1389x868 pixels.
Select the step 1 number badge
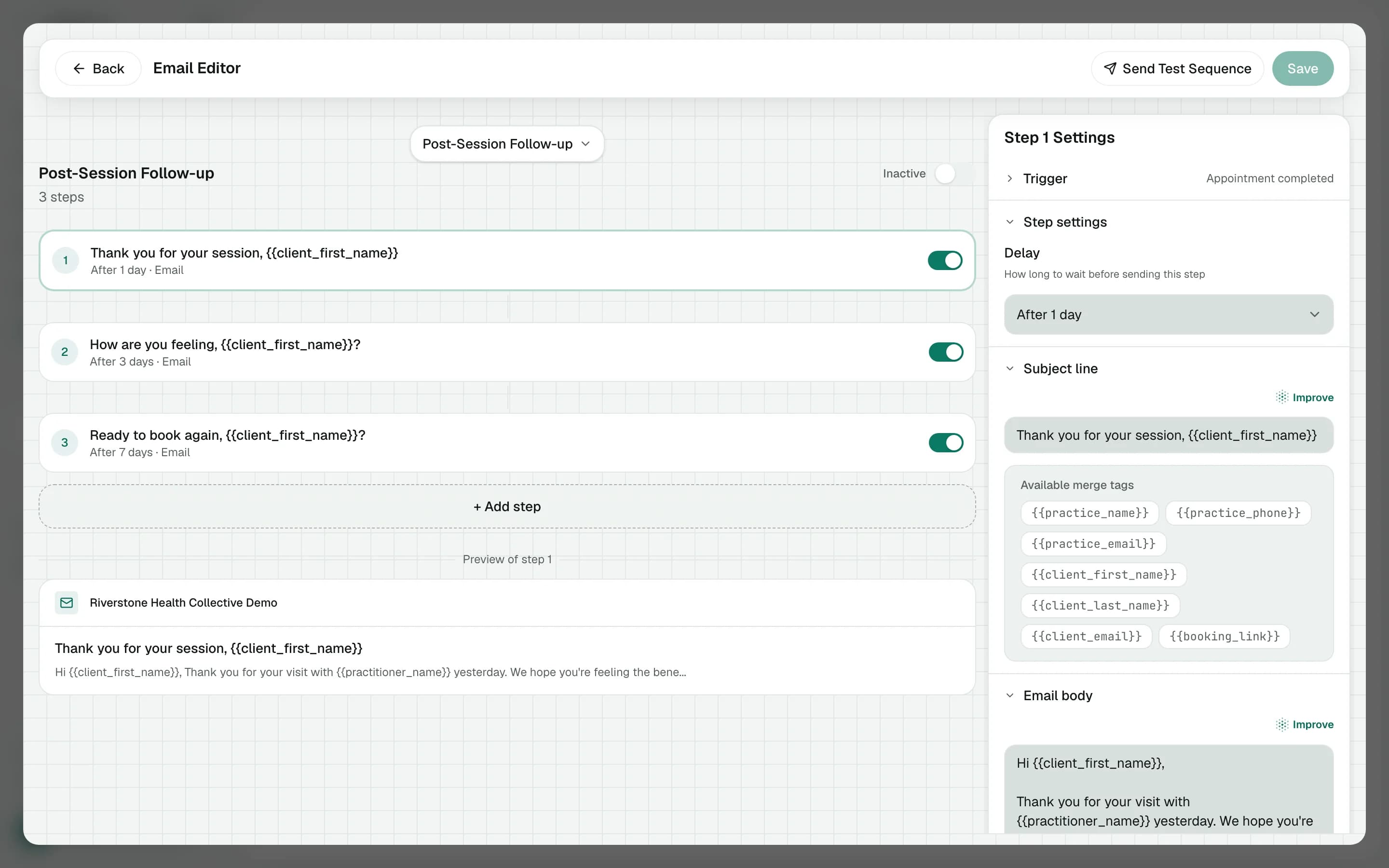coord(66,260)
